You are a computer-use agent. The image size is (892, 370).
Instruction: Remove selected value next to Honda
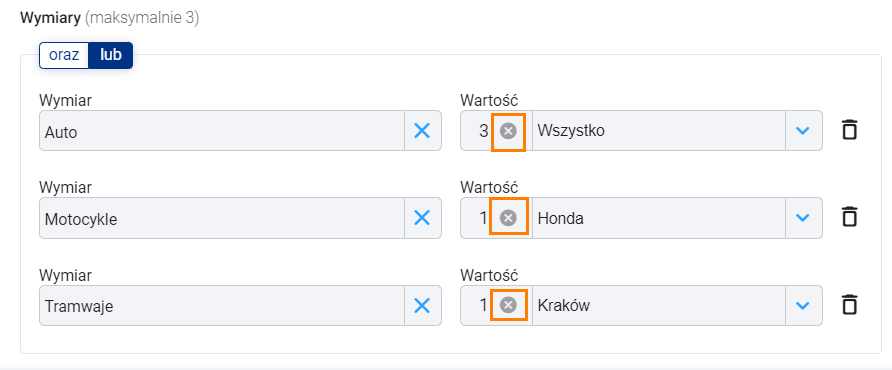point(508,217)
